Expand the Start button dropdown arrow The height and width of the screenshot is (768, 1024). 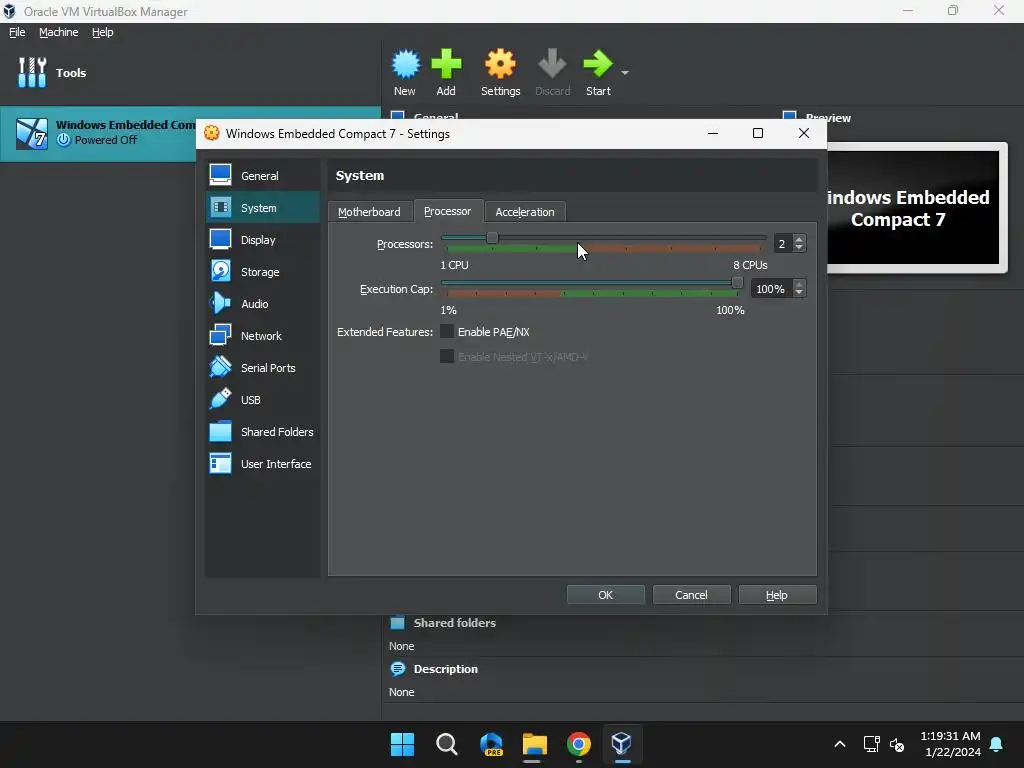pos(625,72)
